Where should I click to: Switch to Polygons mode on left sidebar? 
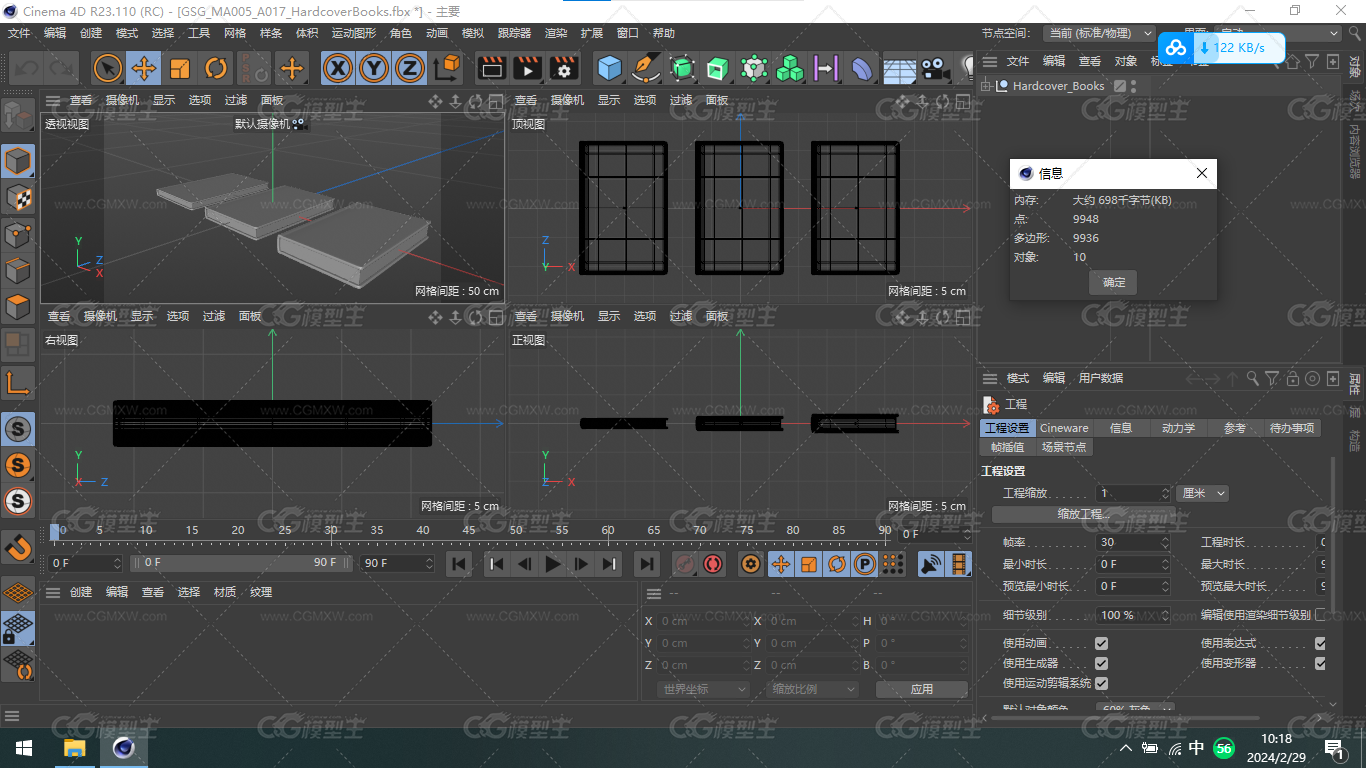[x=18, y=307]
